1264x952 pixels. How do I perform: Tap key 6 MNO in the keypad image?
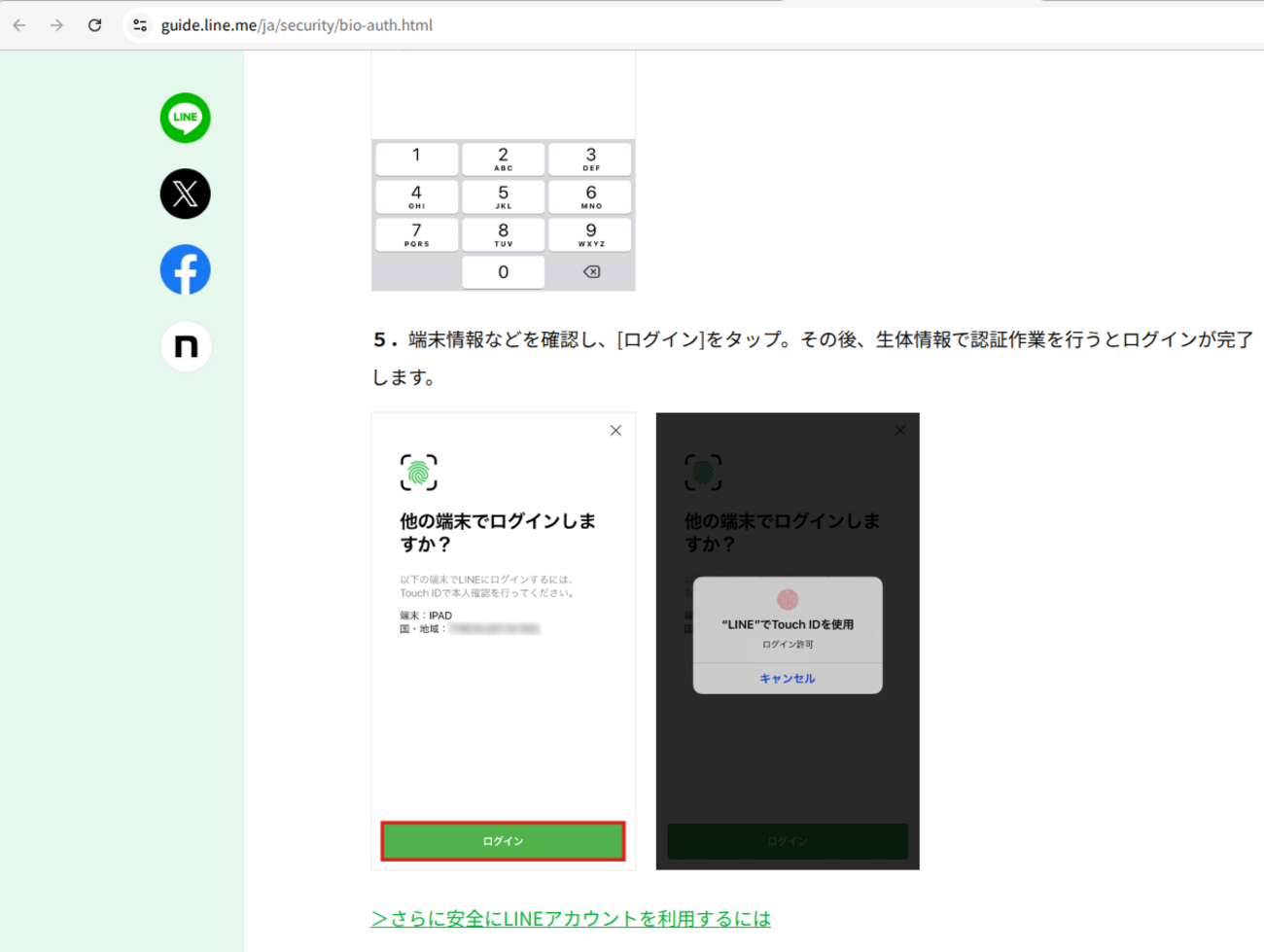(590, 196)
